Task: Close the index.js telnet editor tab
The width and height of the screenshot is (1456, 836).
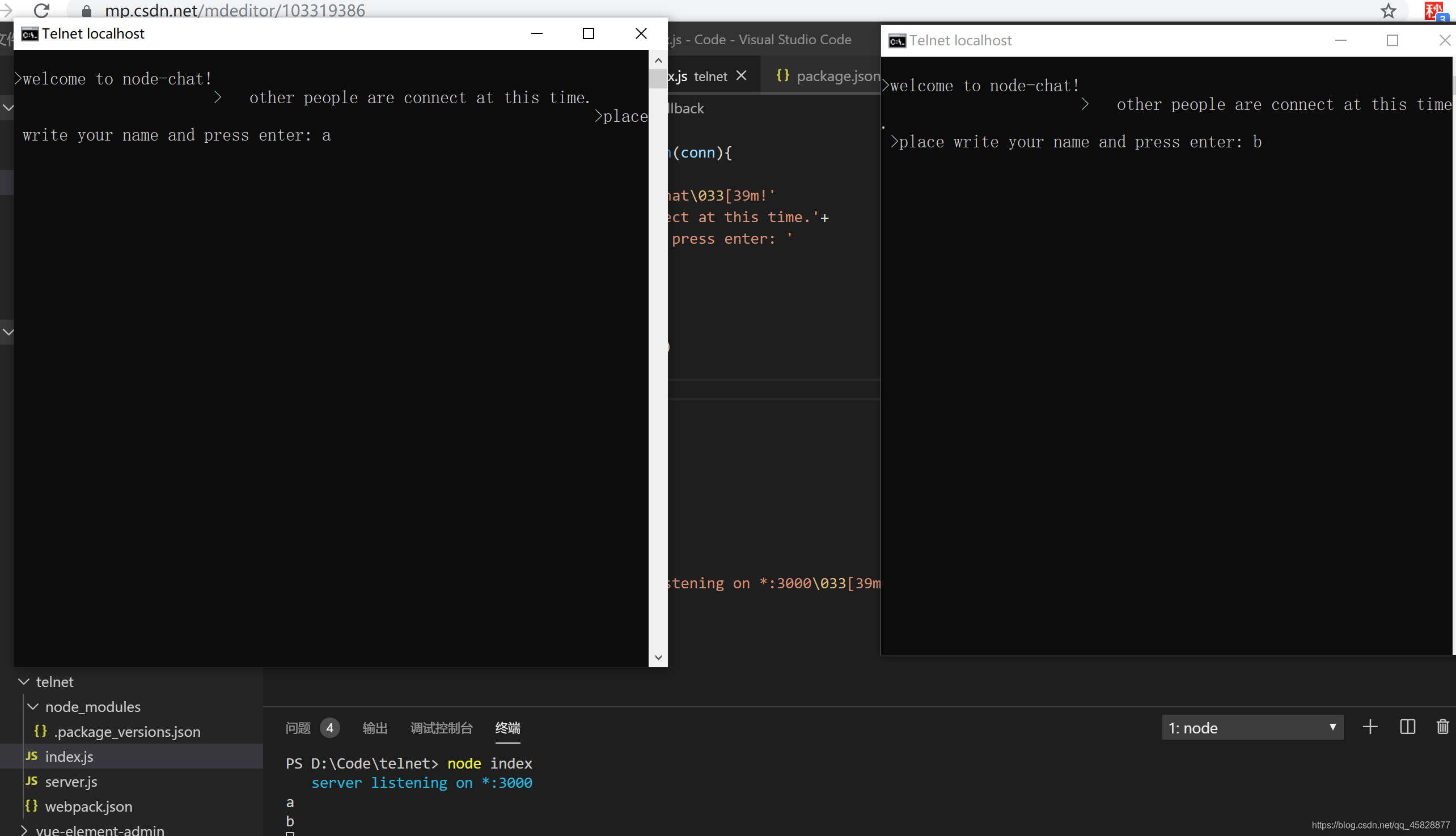Action: click(742, 76)
